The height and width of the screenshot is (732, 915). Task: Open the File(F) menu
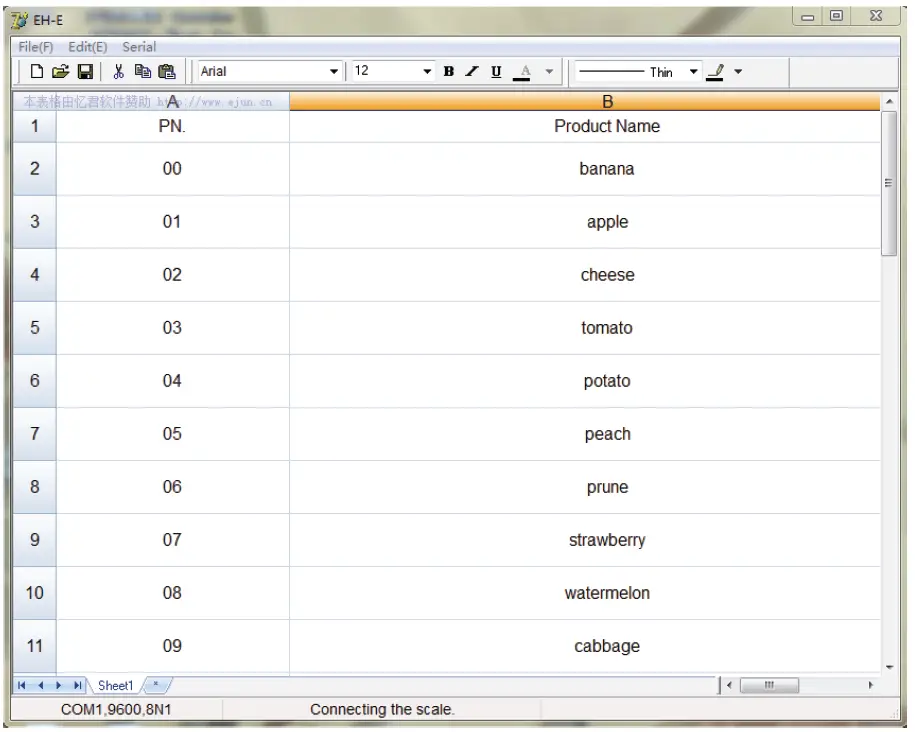[36, 47]
